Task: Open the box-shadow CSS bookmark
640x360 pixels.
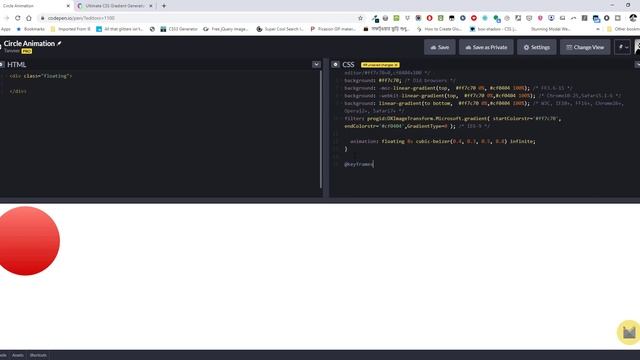Action: tap(493, 29)
